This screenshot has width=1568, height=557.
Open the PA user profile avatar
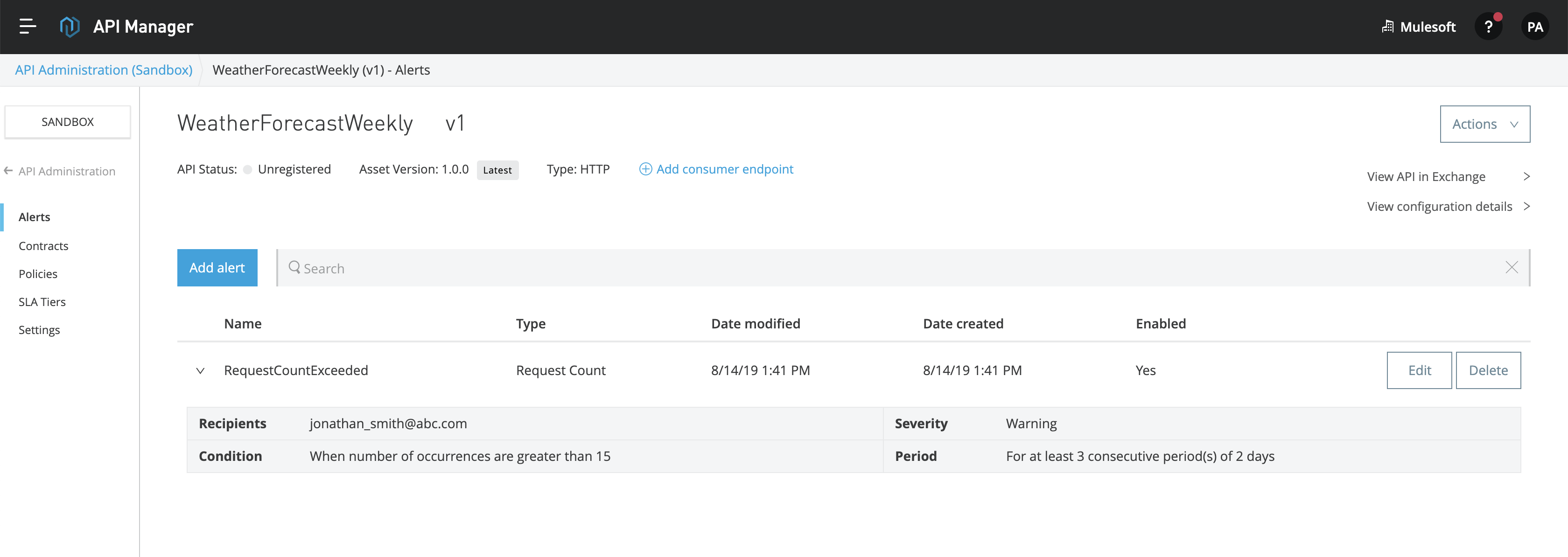coord(1534,27)
